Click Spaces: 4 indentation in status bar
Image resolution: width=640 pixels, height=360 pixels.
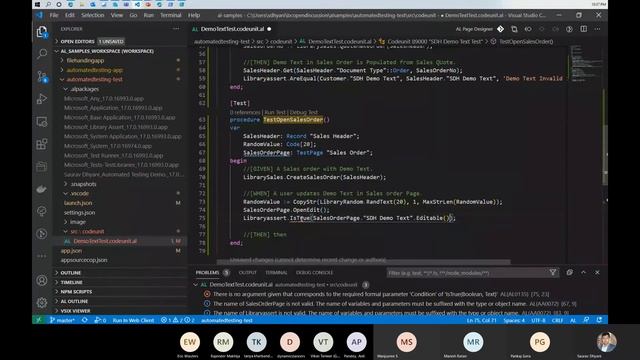click(x=514, y=320)
